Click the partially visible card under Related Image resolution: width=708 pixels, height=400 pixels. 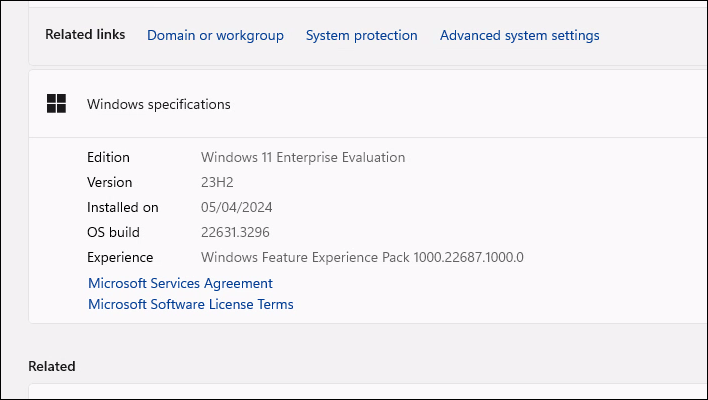pyautogui.click(x=368, y=391)
